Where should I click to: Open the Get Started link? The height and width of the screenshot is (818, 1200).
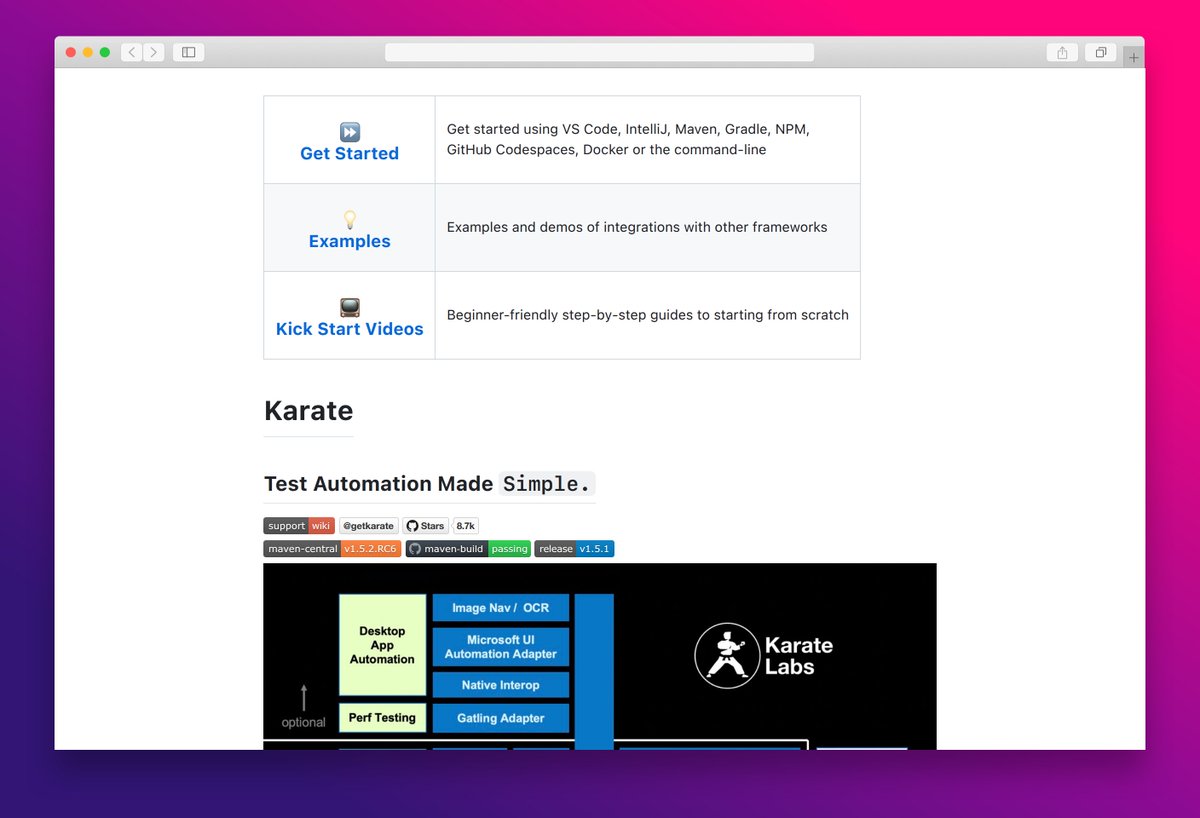point(349,152)
